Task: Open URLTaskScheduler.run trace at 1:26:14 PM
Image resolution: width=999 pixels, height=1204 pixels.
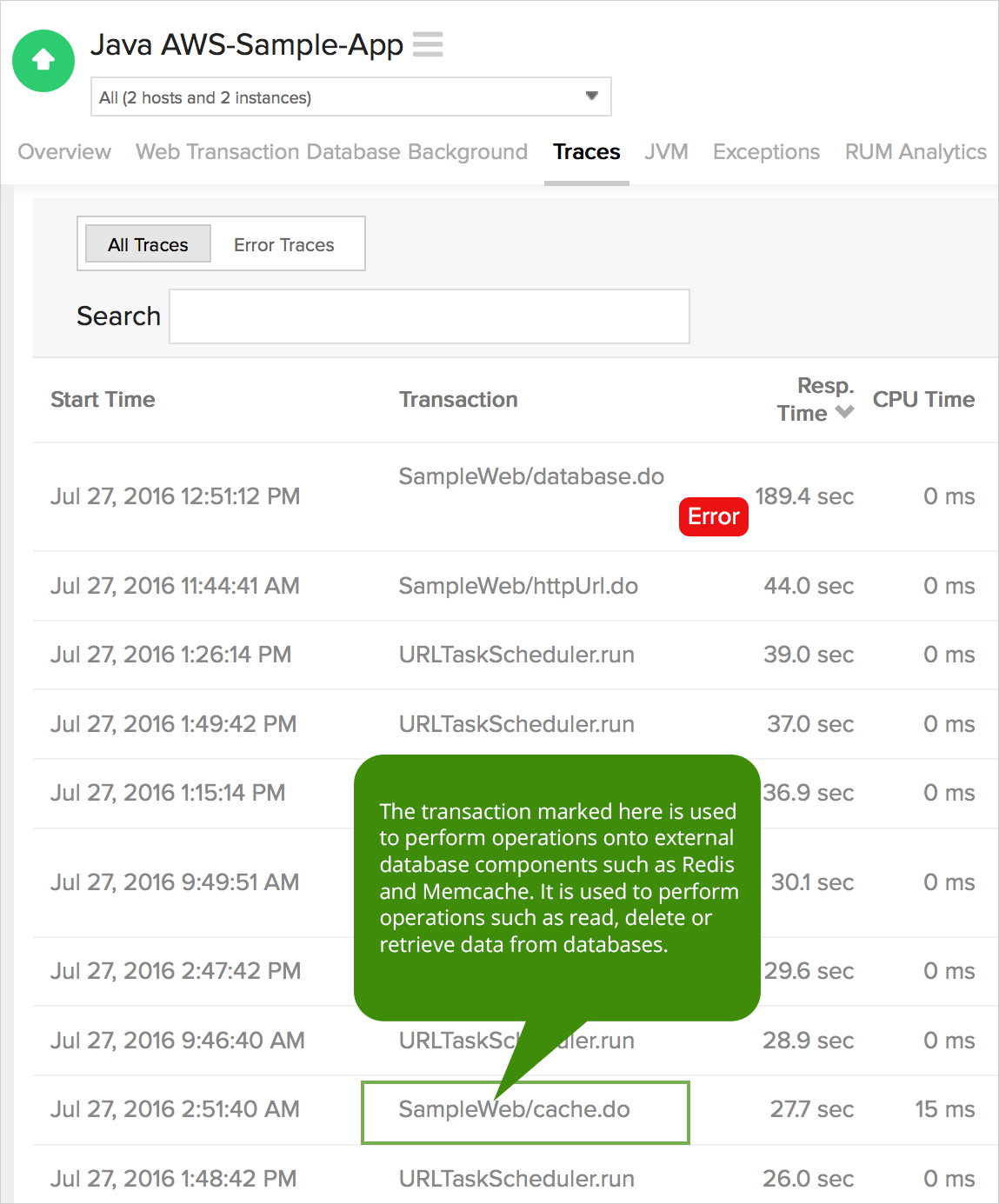Action: (x=516, y=655)
